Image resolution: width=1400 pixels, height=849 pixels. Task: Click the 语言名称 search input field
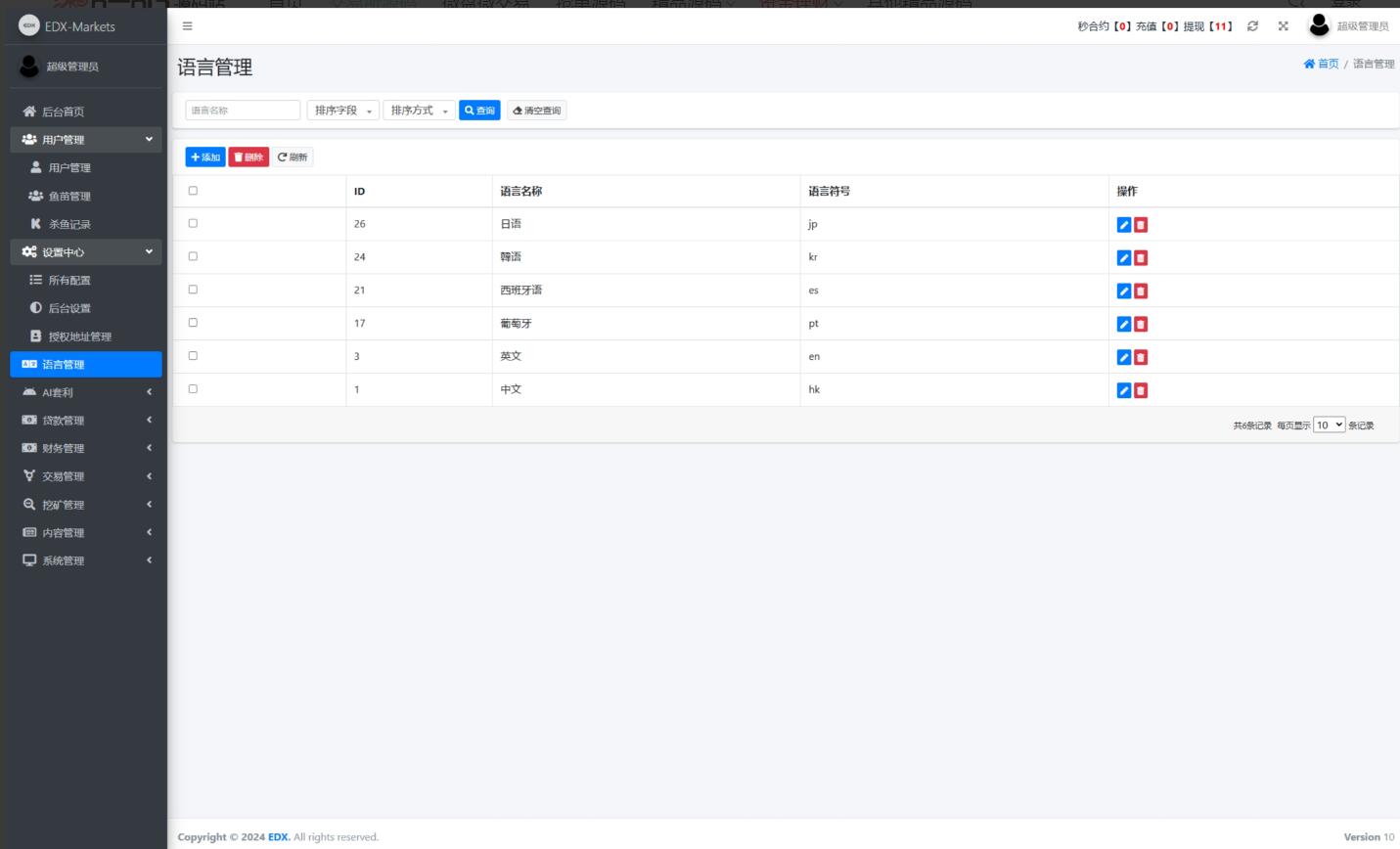pyautogui.click(x=243, y=111)
